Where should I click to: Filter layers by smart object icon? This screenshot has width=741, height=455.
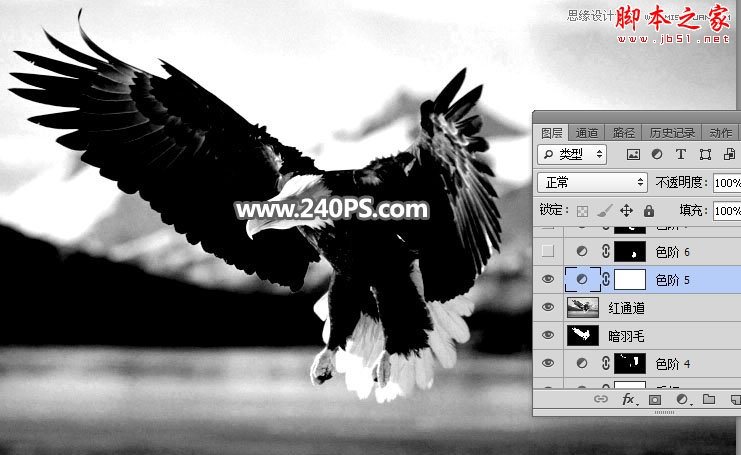[729, 155]
